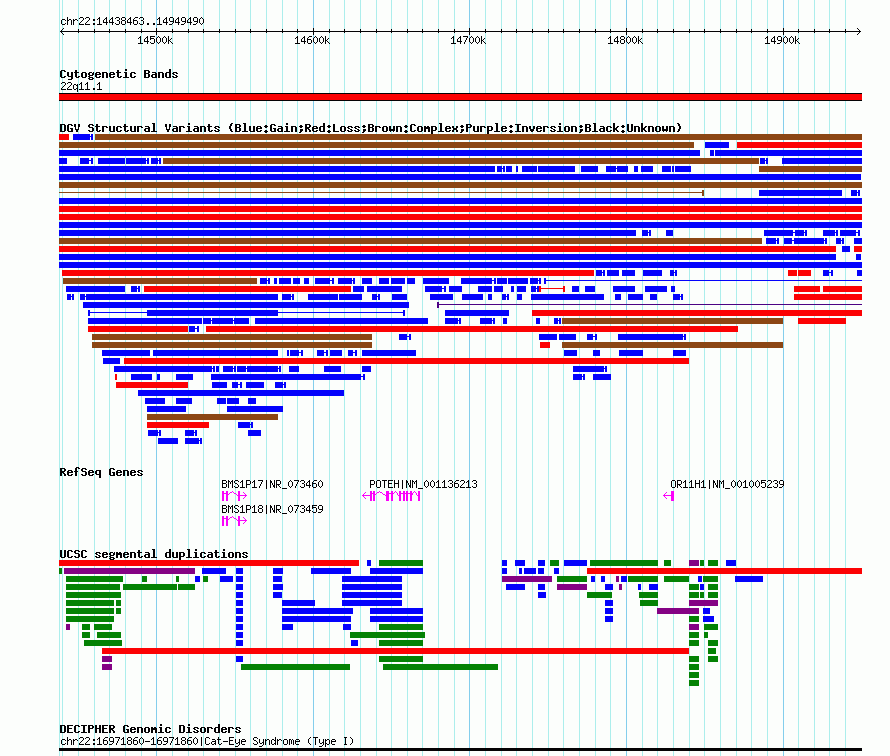Select the OR11H1|NM_001005239 gene label
The image size is (890, 756).
coord(727,484)
